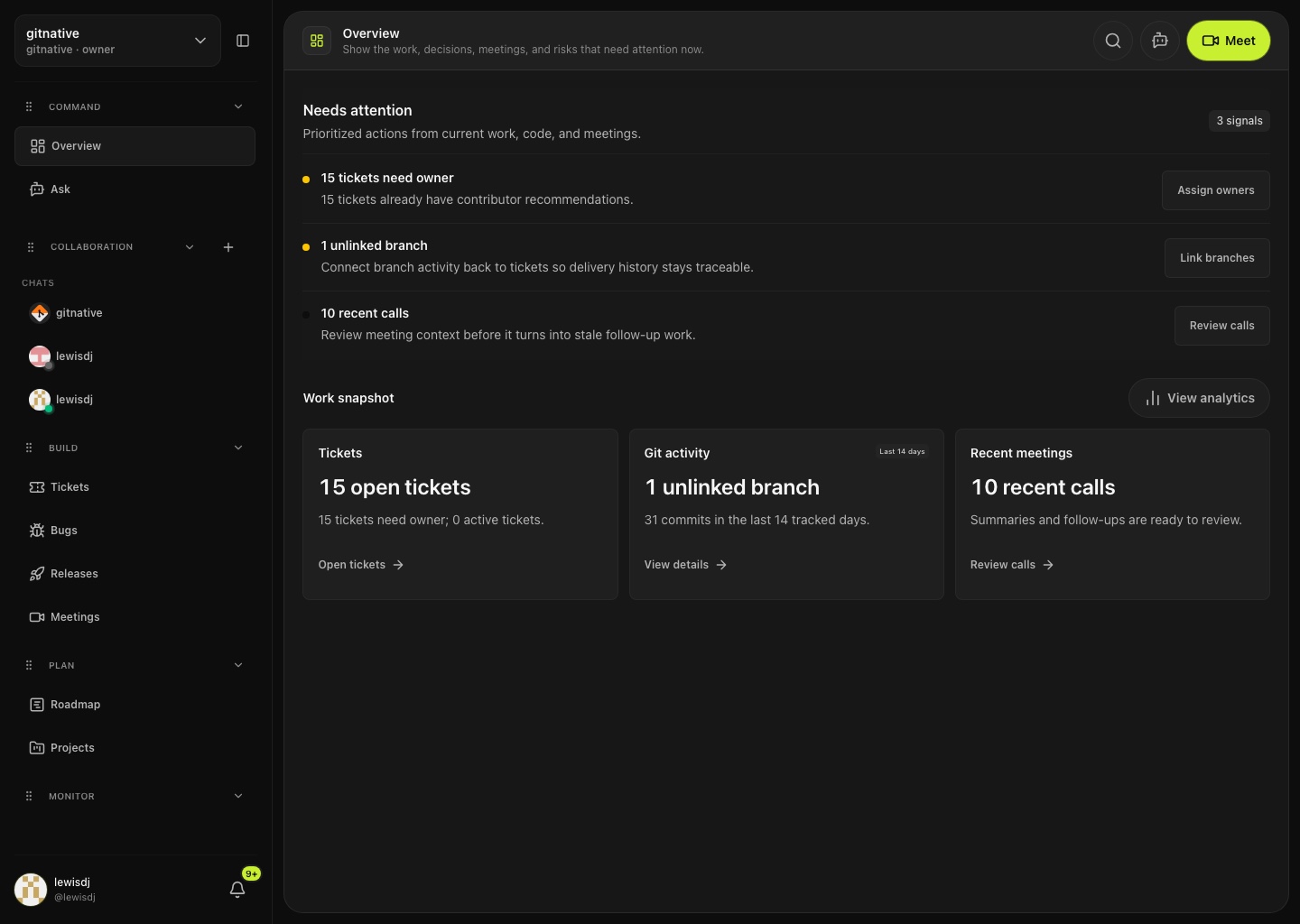The width and height of the screenshot is (1300, 924).
Task: Toggle the sidebar panel icon
Action: [x=243, y=41]
